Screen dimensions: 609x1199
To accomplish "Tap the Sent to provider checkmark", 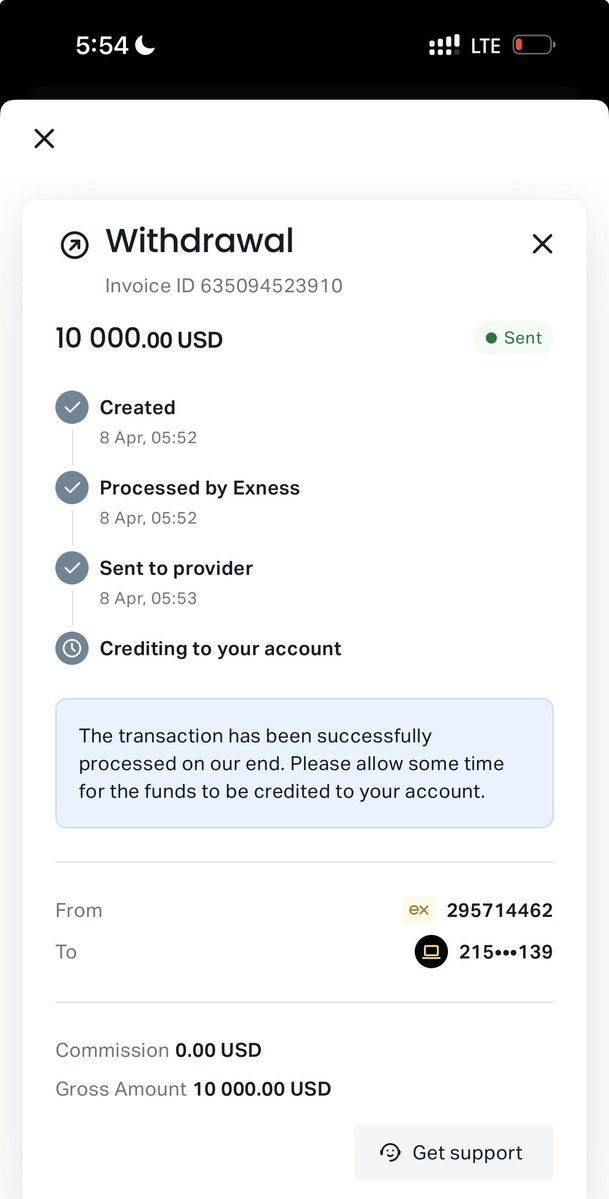I will click(x=71, y=568).
